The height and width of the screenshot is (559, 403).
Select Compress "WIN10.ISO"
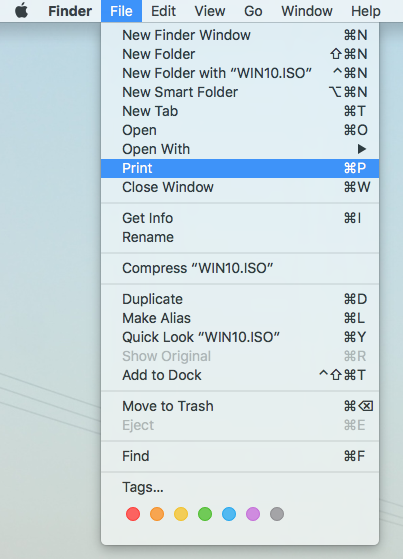coord(240,268)
